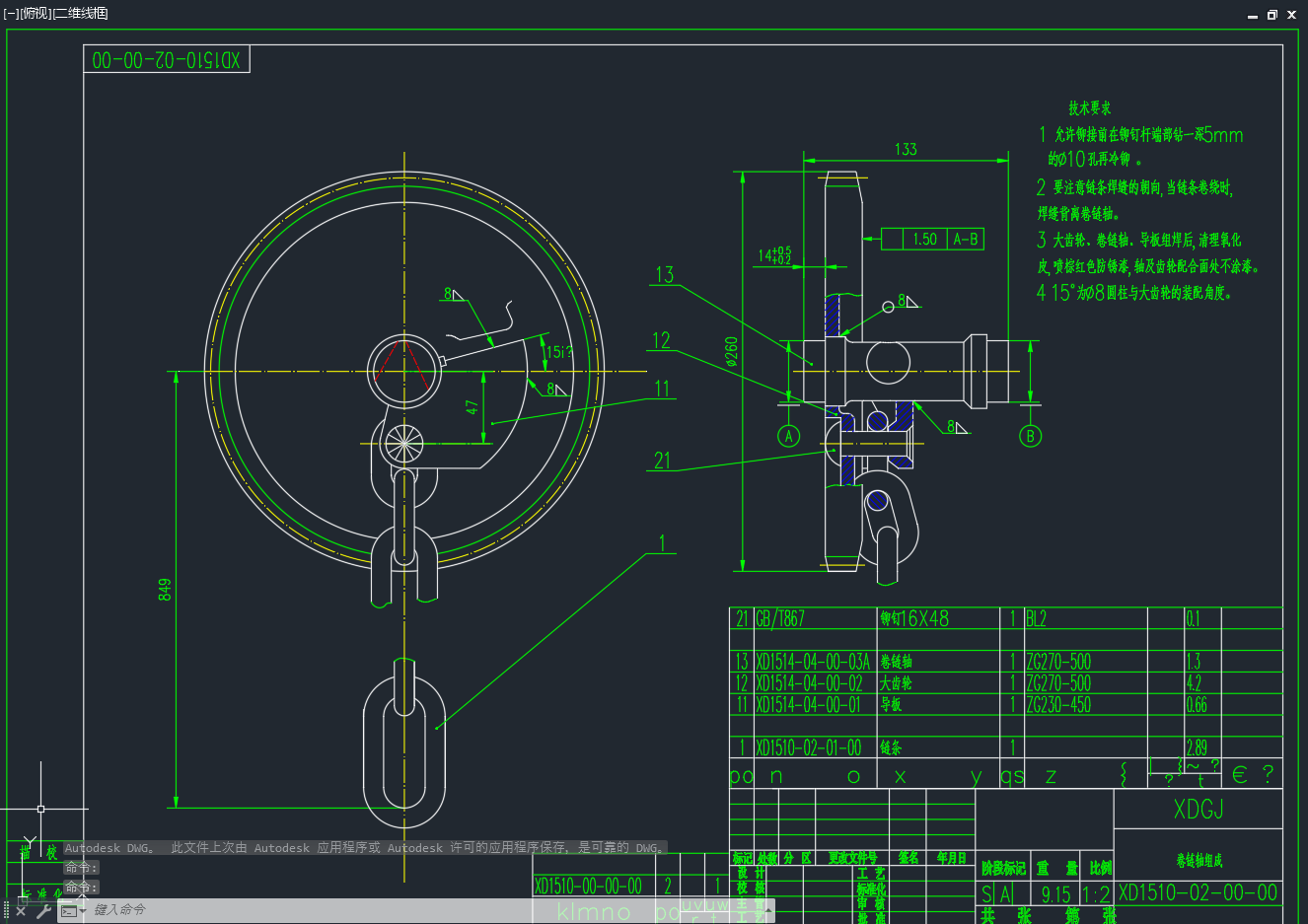Select the 1:2 scale value
The width and height of the screenshot is (1308, 924).
pos(1096,894)
